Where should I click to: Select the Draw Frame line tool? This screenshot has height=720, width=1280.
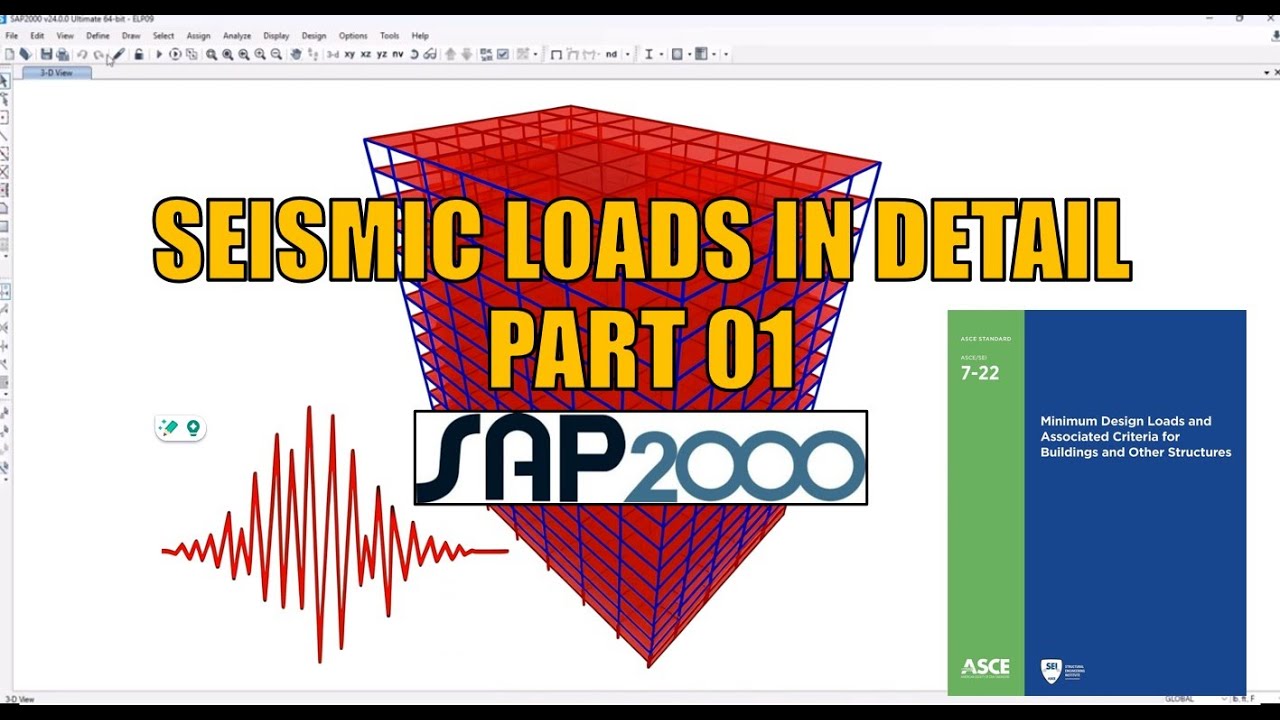point(5,135)
